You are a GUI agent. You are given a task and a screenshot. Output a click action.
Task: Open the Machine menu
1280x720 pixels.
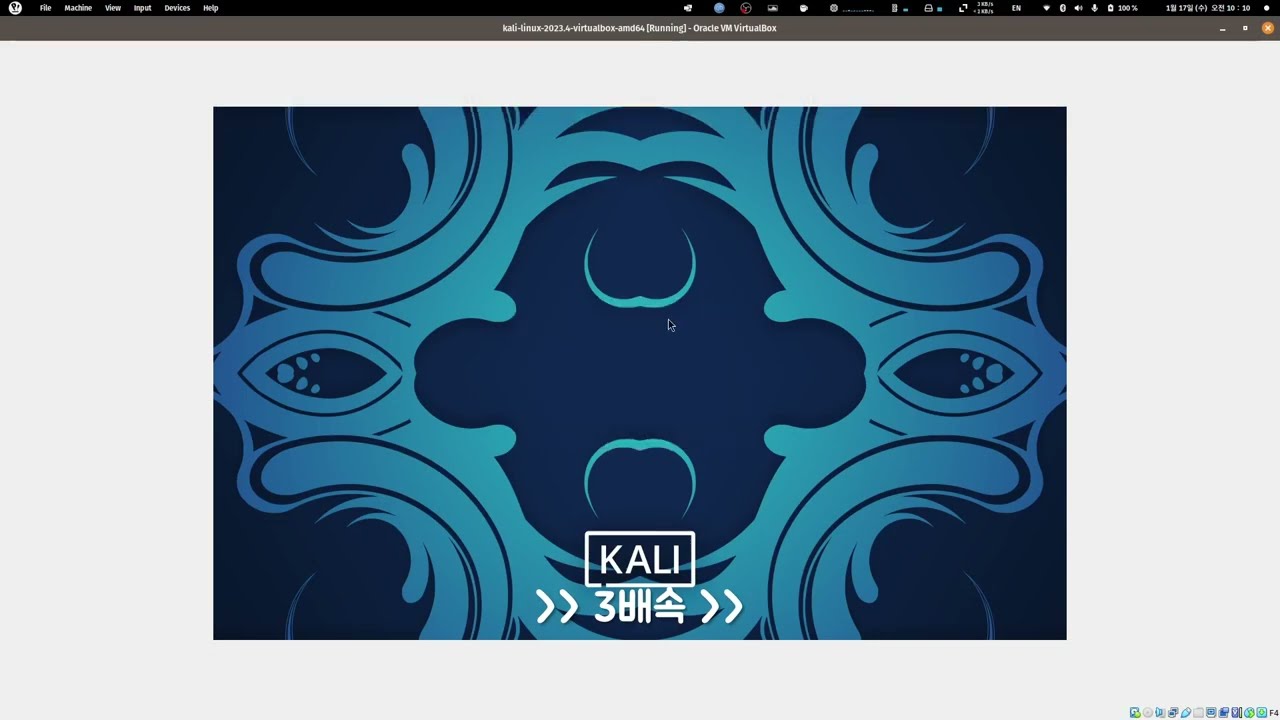(78, 8)
